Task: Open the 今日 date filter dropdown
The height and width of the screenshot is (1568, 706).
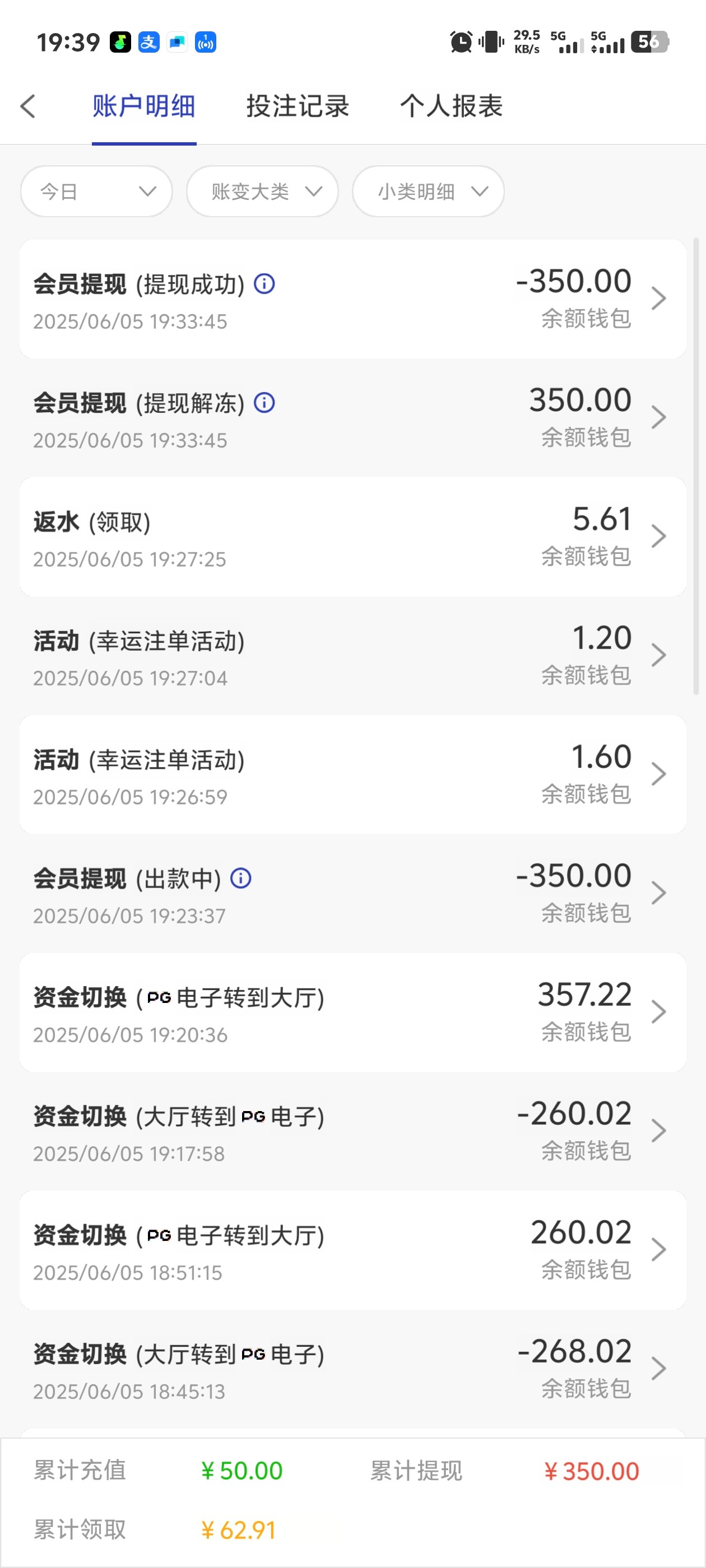Action: coord(96,192)
